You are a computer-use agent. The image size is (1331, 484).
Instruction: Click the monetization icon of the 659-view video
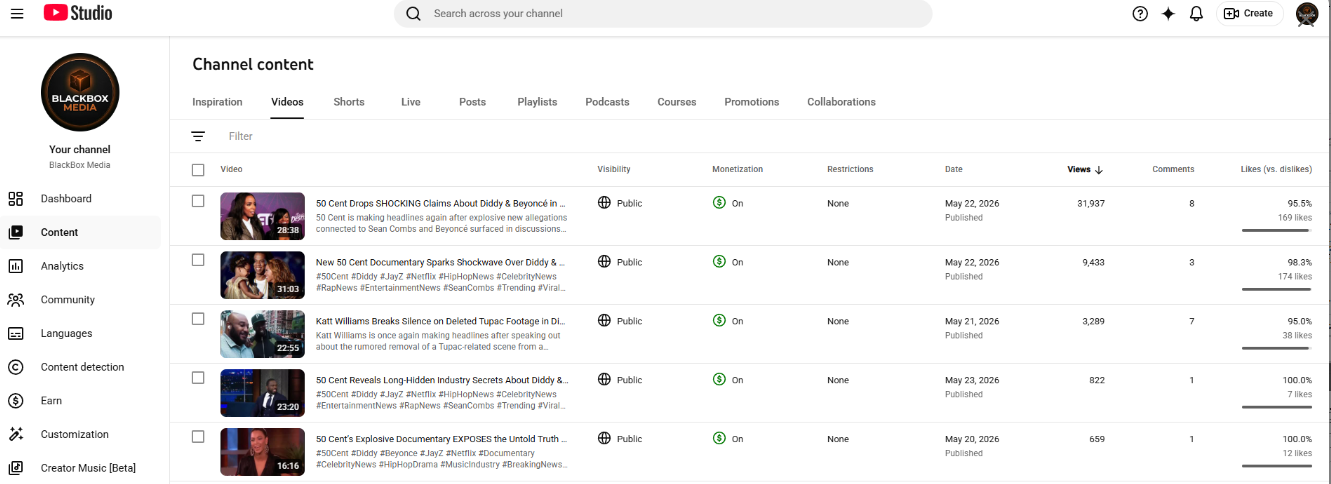tap(719, 438)
